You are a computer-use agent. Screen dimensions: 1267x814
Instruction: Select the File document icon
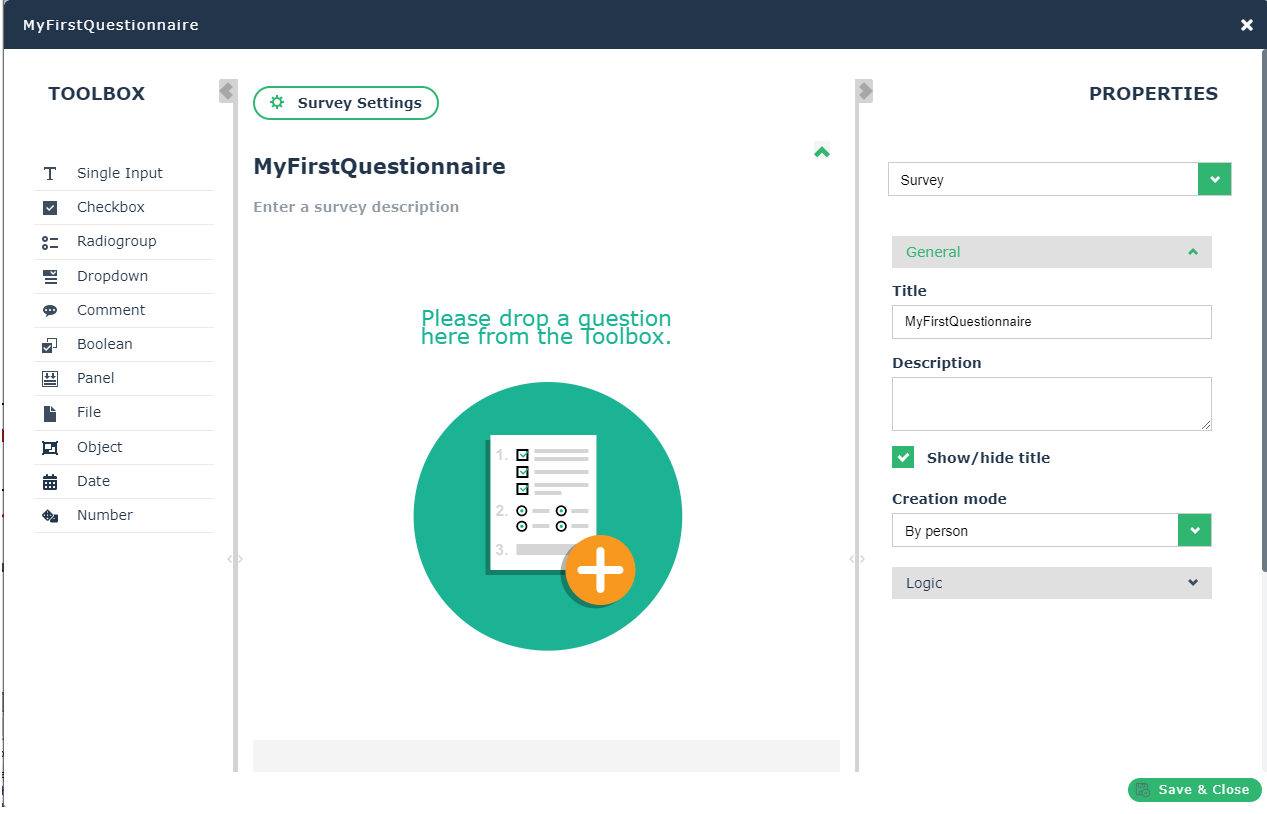(x=50, y=413)
